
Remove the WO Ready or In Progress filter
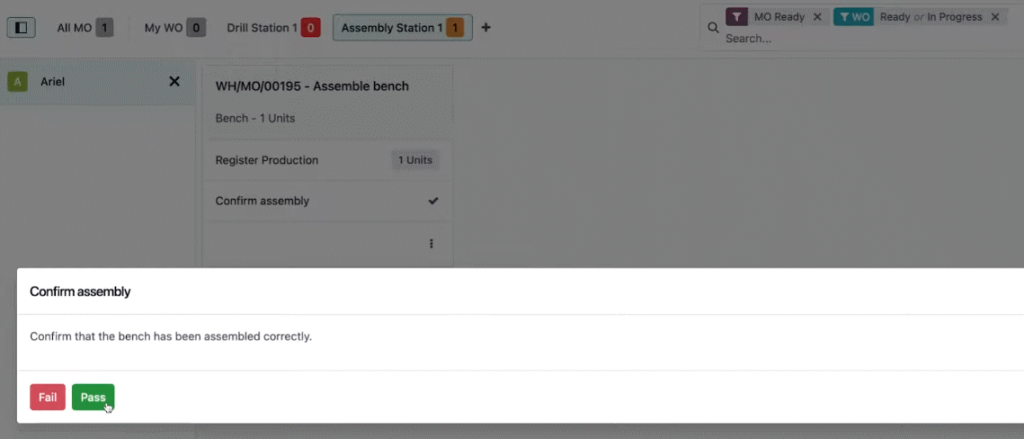995,17
